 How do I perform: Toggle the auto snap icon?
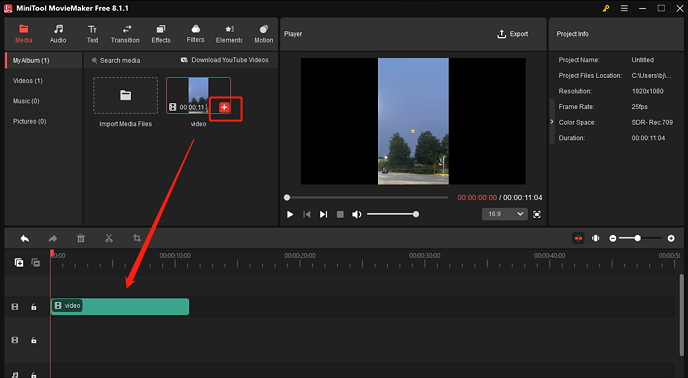click(x=578, y=238)
